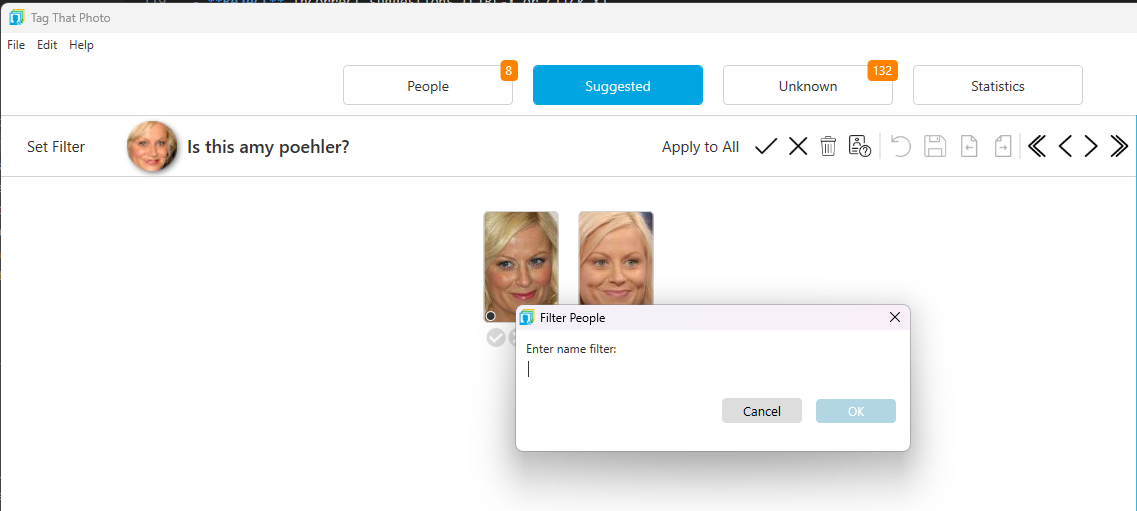
Task: Select the second face thumbnail
Action: click(x=616, y=258)
